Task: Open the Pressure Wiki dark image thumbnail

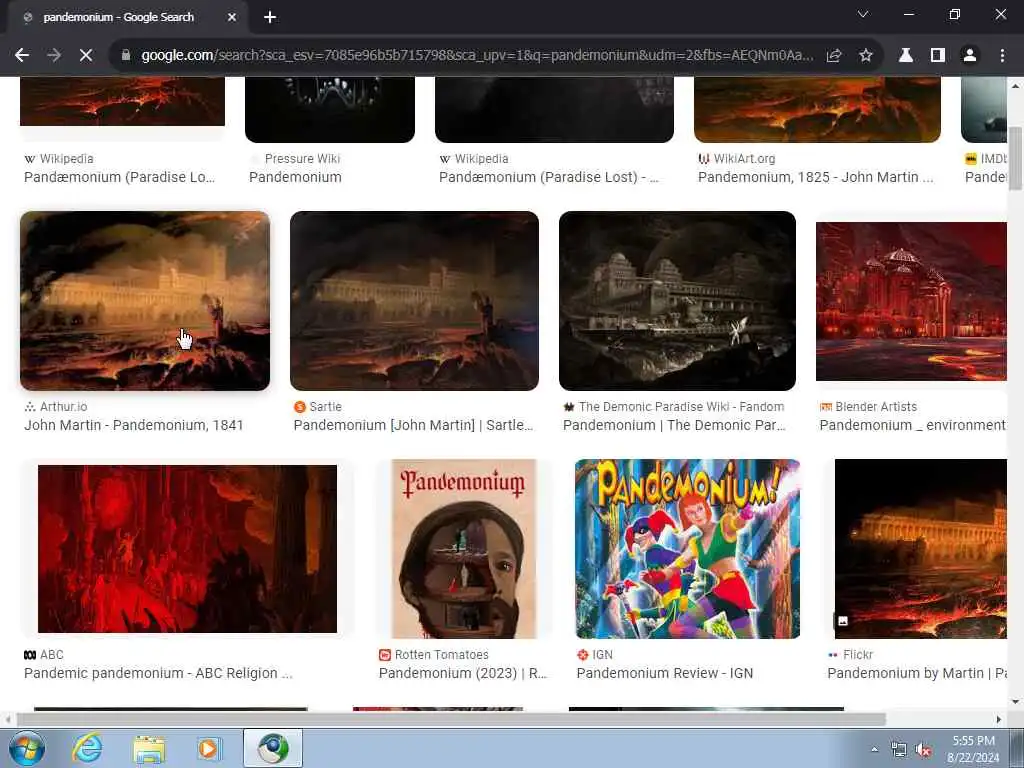Action: point(330,109)
